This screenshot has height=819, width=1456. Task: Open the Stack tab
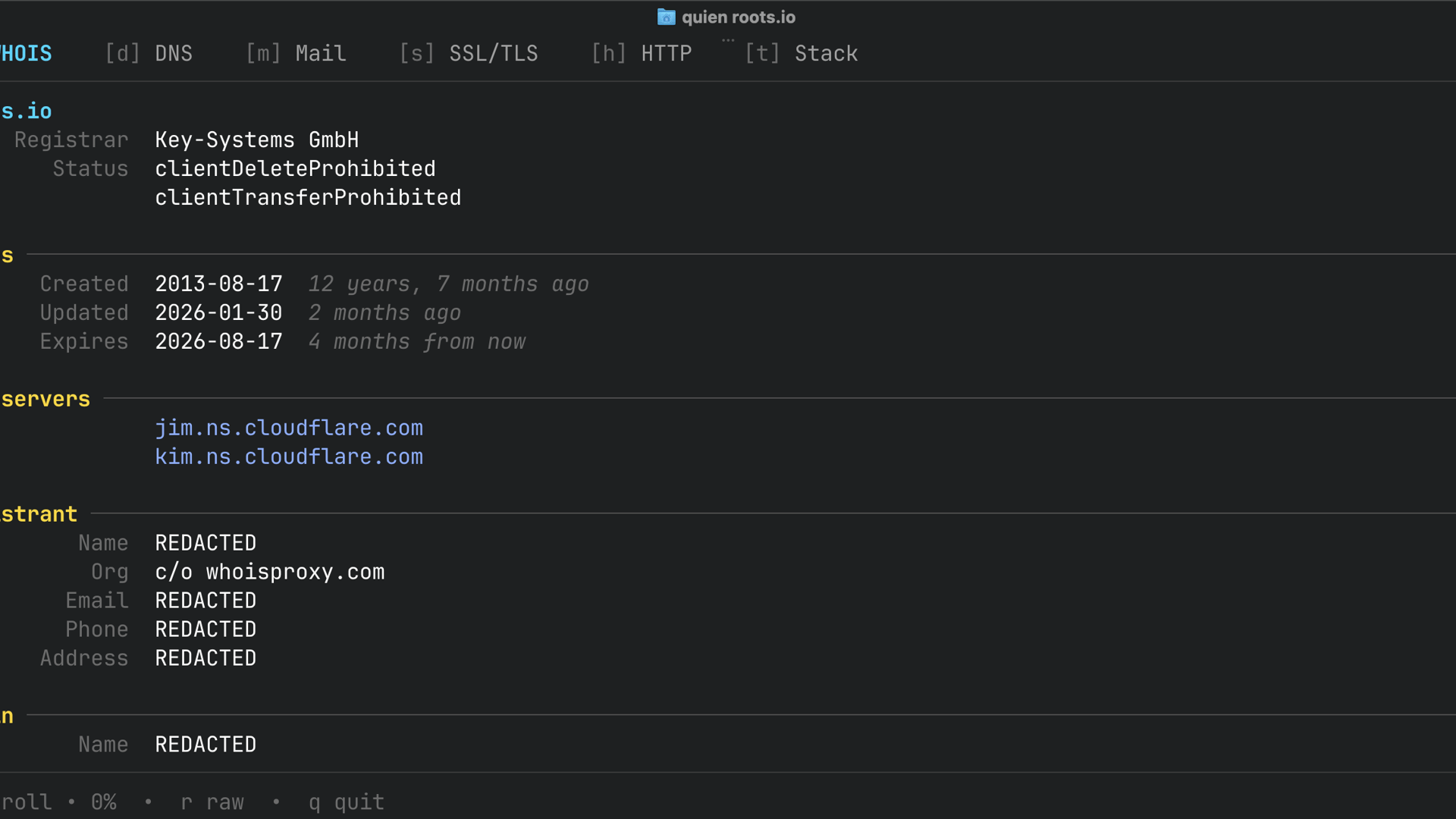point(802,53)
